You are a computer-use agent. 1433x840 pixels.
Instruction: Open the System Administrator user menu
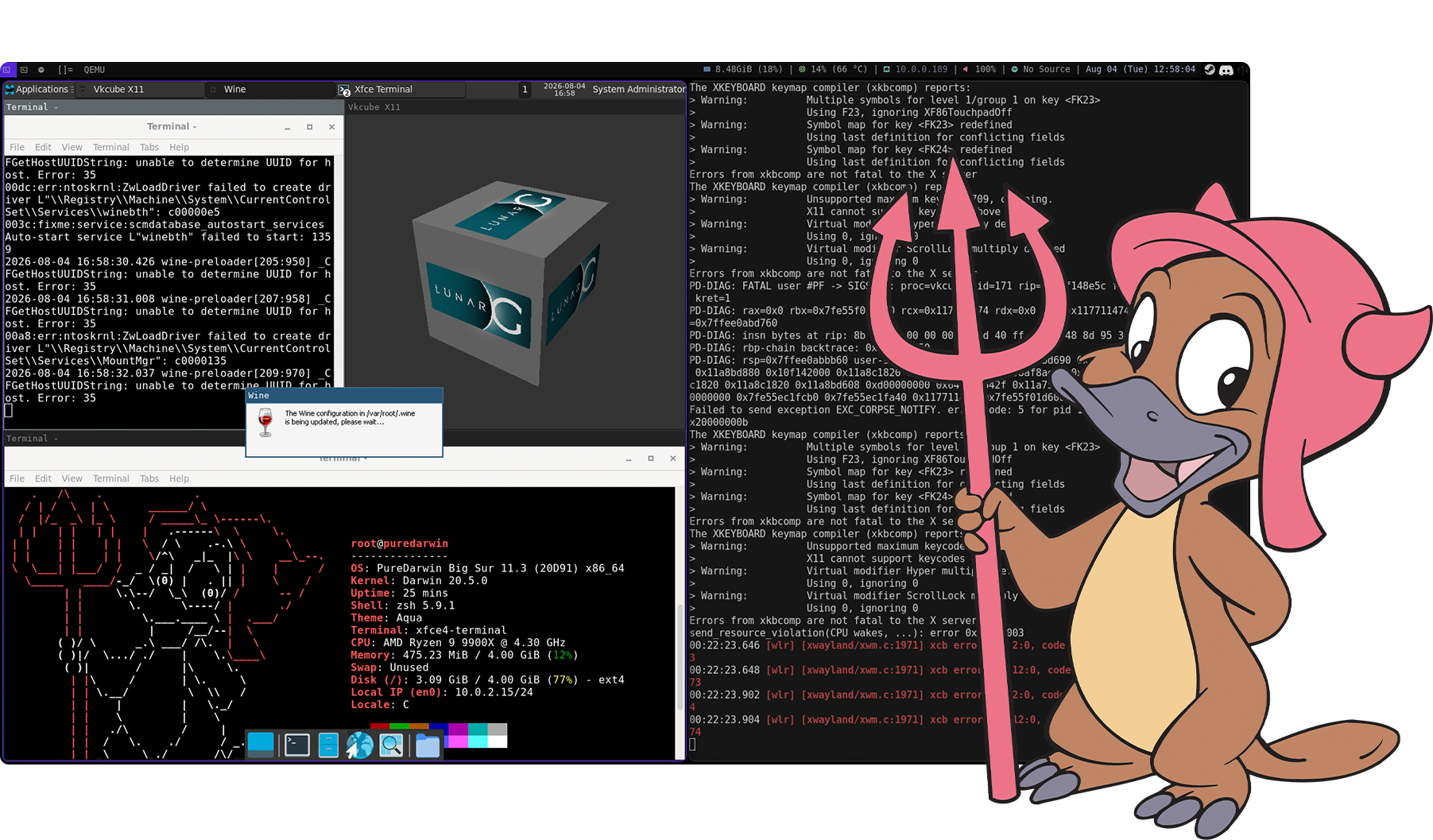[x=638, y=89]
